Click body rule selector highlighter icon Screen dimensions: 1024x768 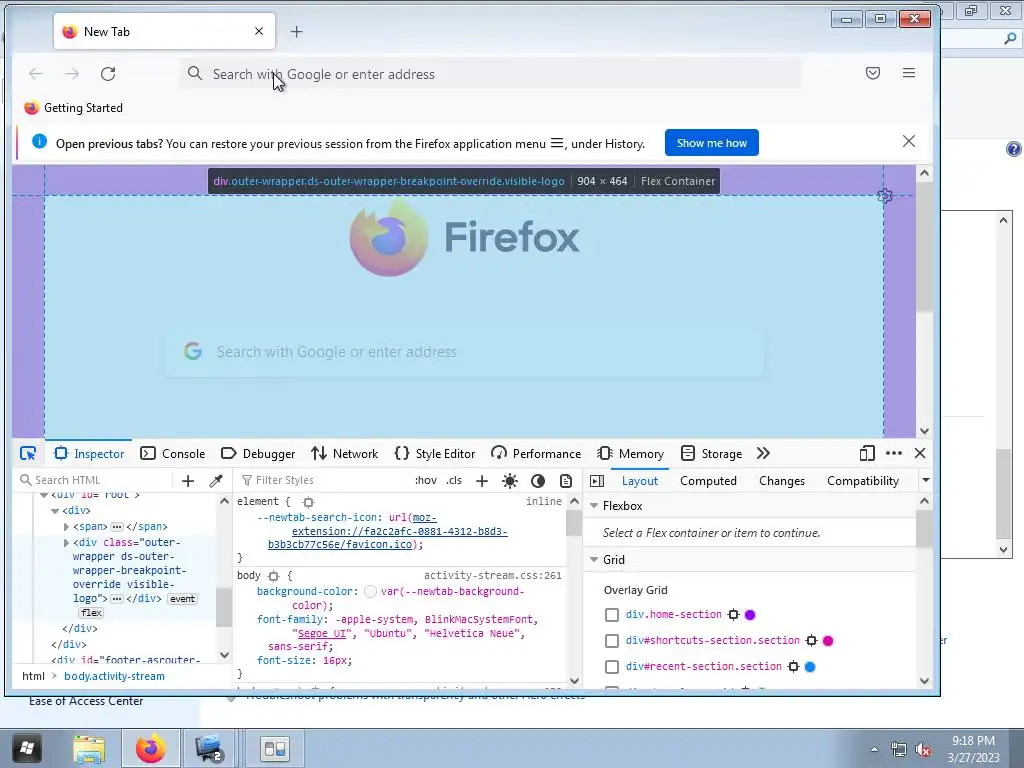(x=274, y=576)
